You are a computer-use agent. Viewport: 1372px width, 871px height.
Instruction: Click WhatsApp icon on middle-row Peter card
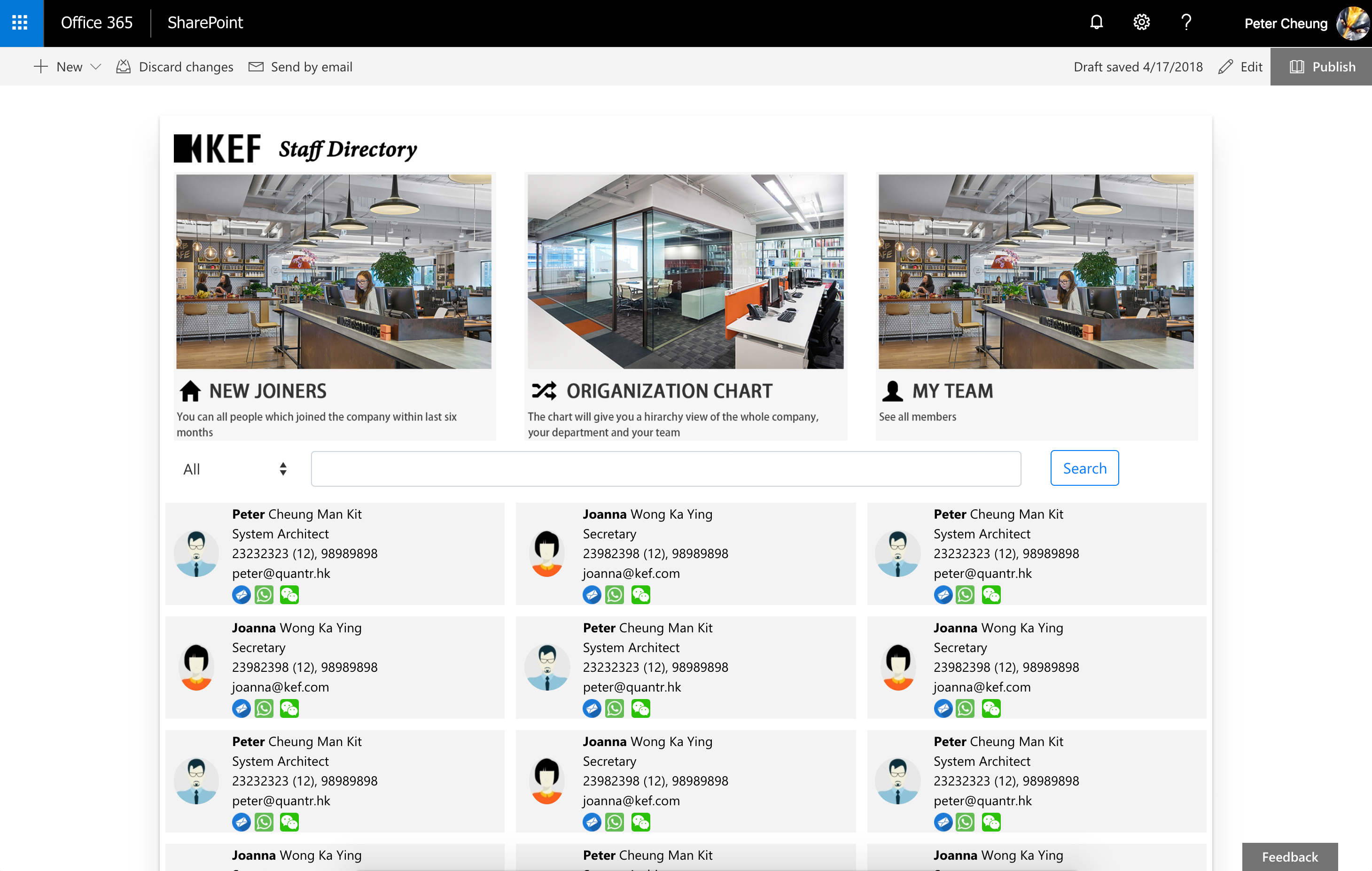point(615,708)
